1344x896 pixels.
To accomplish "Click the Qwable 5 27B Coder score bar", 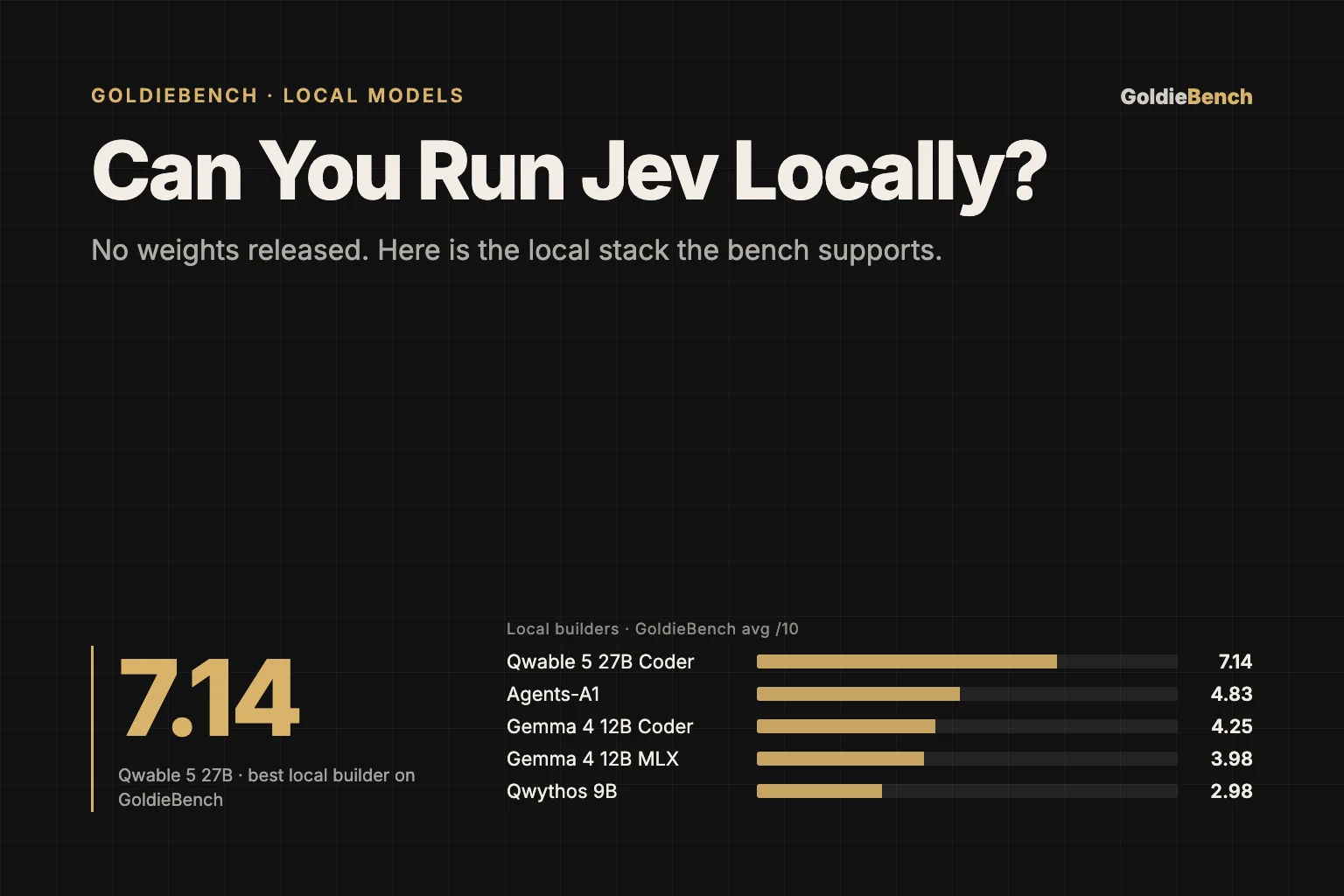I will pyautogui.click(x=967, y=661).
